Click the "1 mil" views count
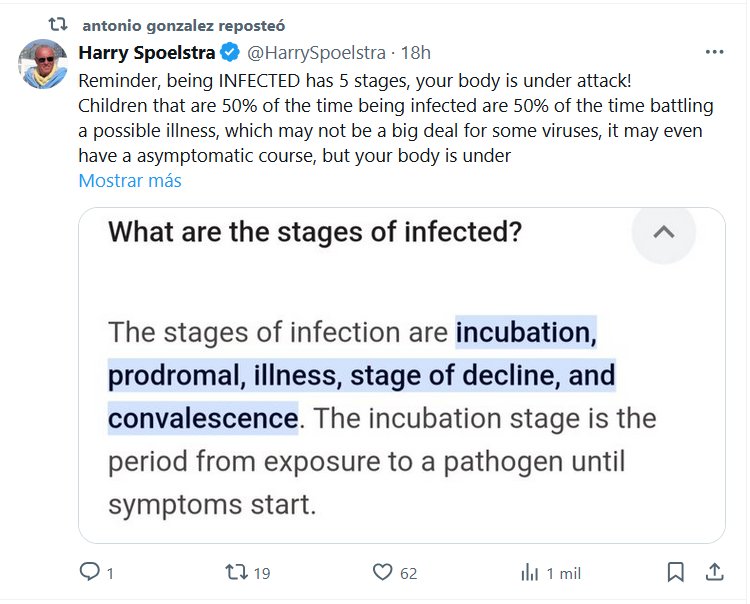Image resolution: width=750 pixels, height=604 pixels. point(563,574)
